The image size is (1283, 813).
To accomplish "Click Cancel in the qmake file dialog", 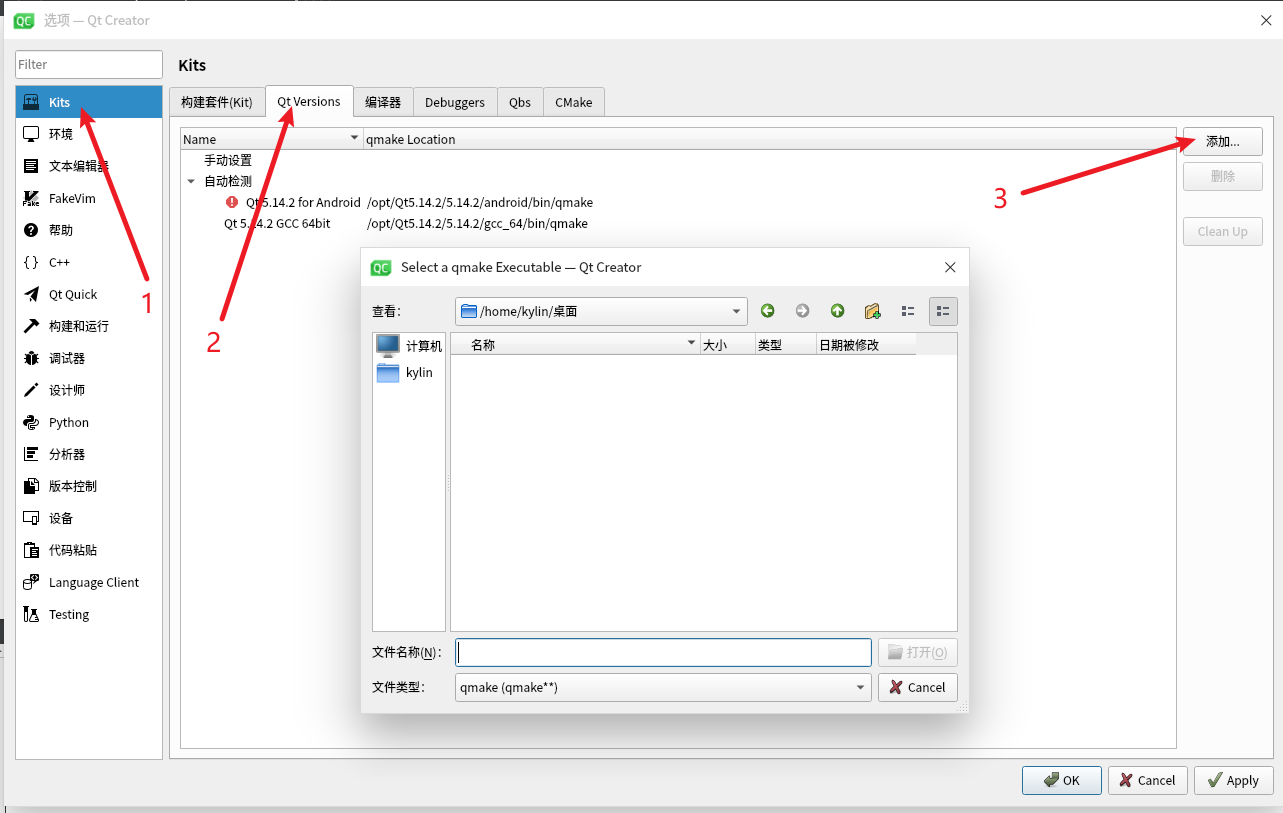I will [x=918, y=687].
